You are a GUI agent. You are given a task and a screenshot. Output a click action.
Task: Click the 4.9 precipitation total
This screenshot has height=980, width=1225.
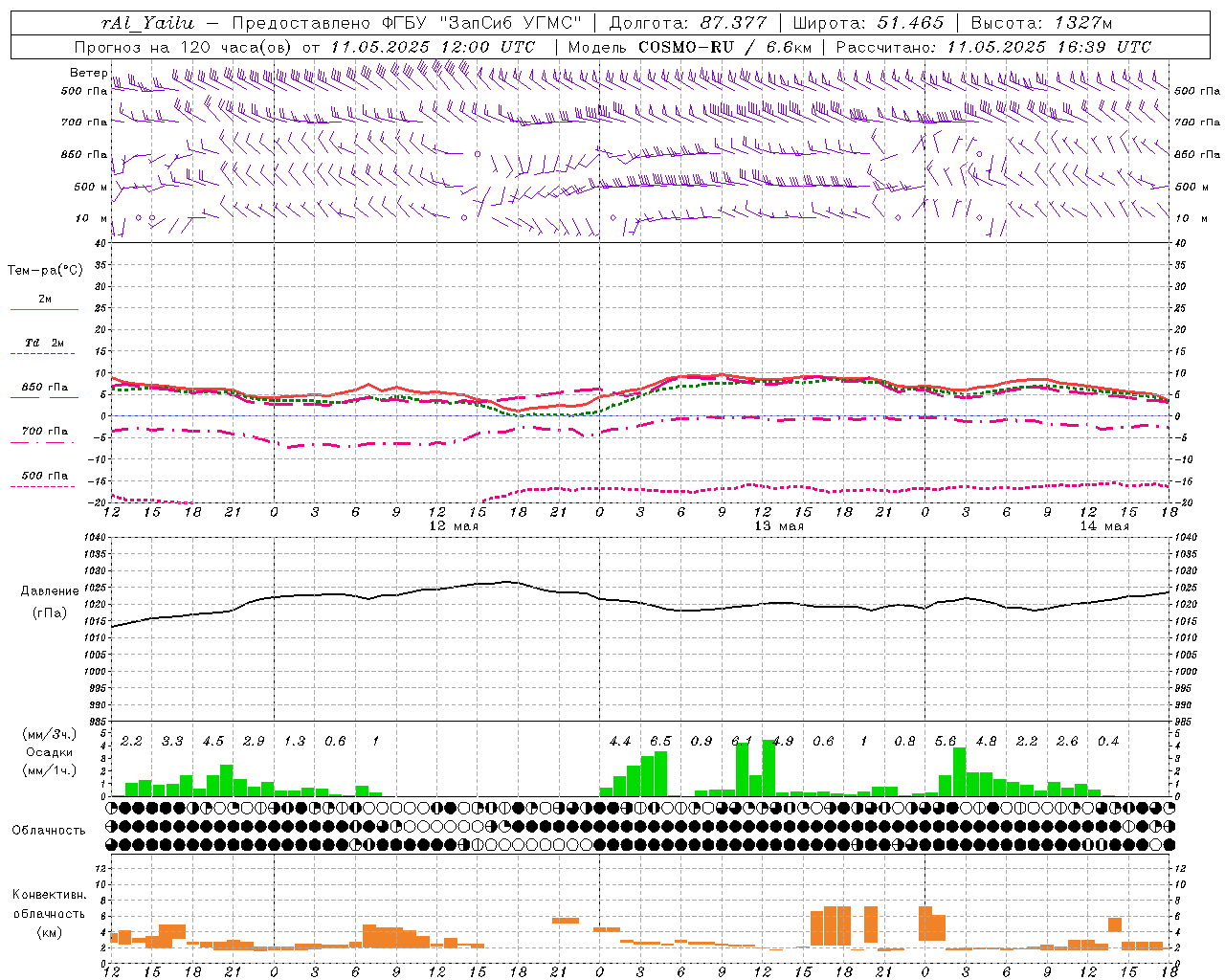click(783, 742)
